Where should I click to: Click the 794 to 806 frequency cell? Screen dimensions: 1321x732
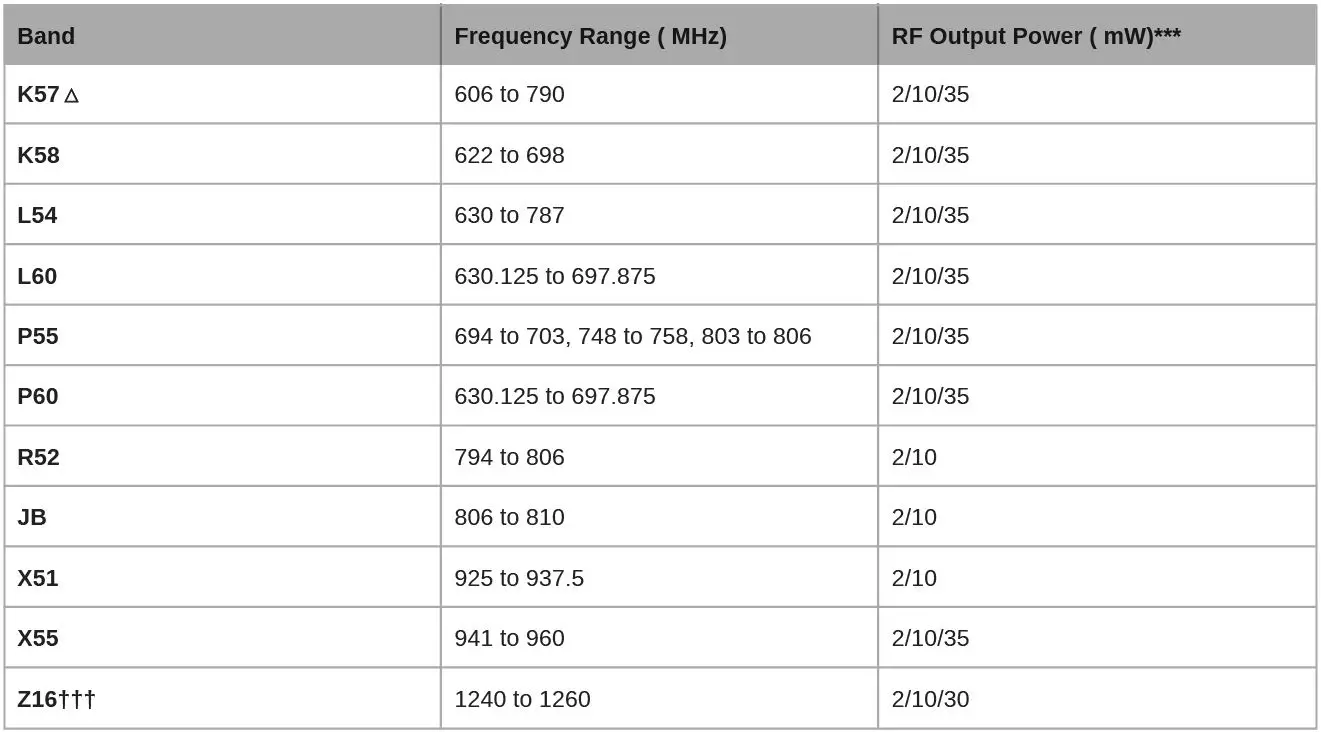pyautogui.click(x=509, y=457)
